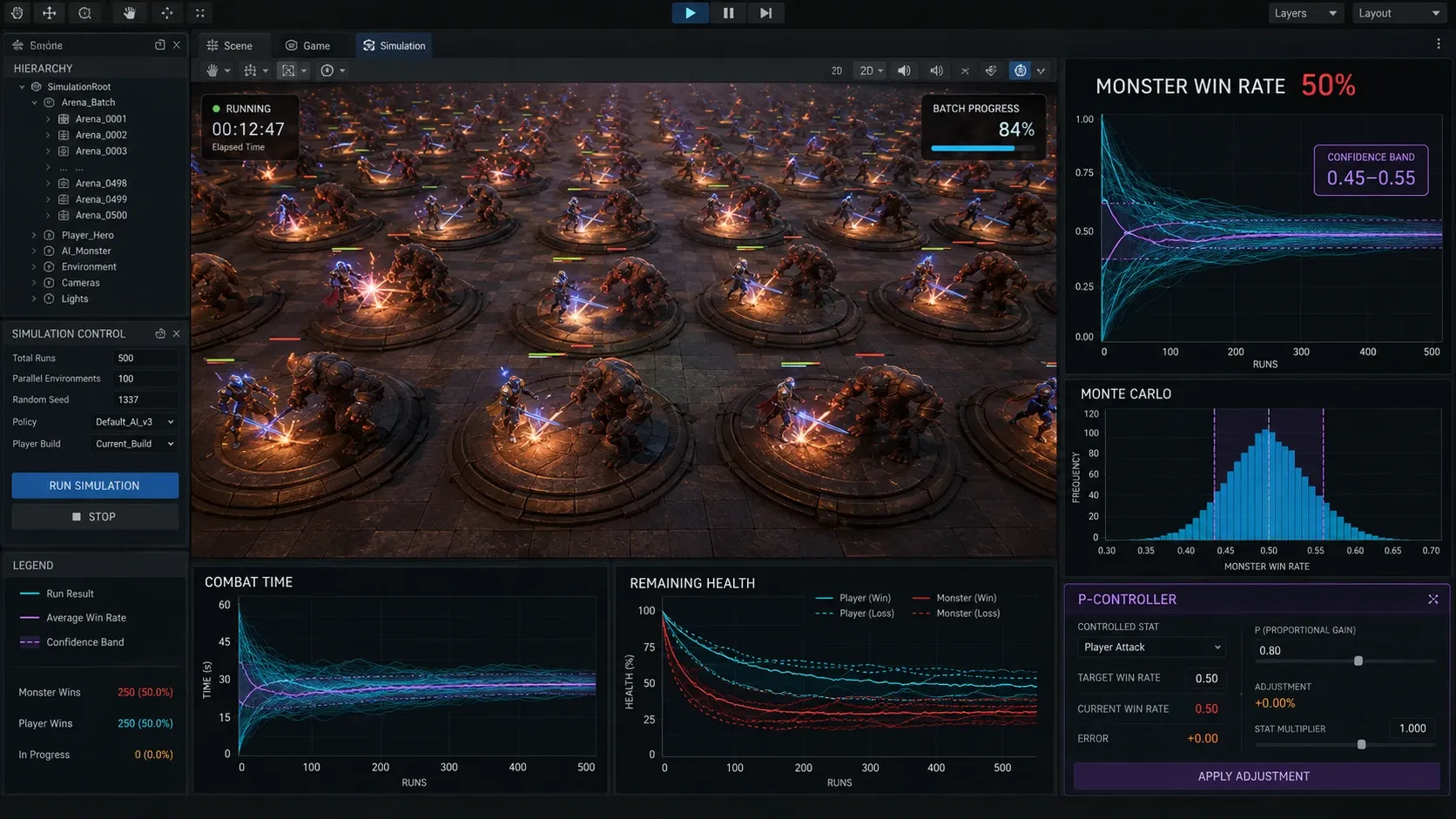The height and width of the screenshot is (819, 1456).
Task: Click the Target Win Rate field
Action: pos(1206,678)
